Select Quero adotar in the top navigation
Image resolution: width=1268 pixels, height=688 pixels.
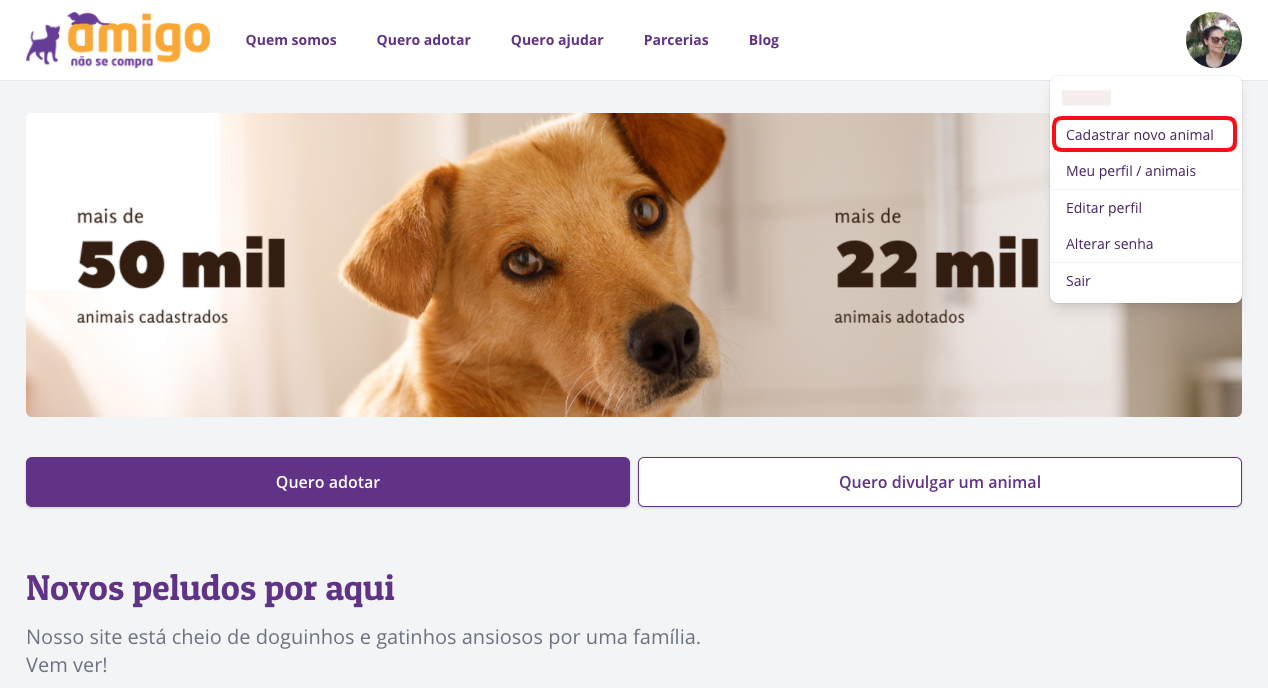point(424,40)
